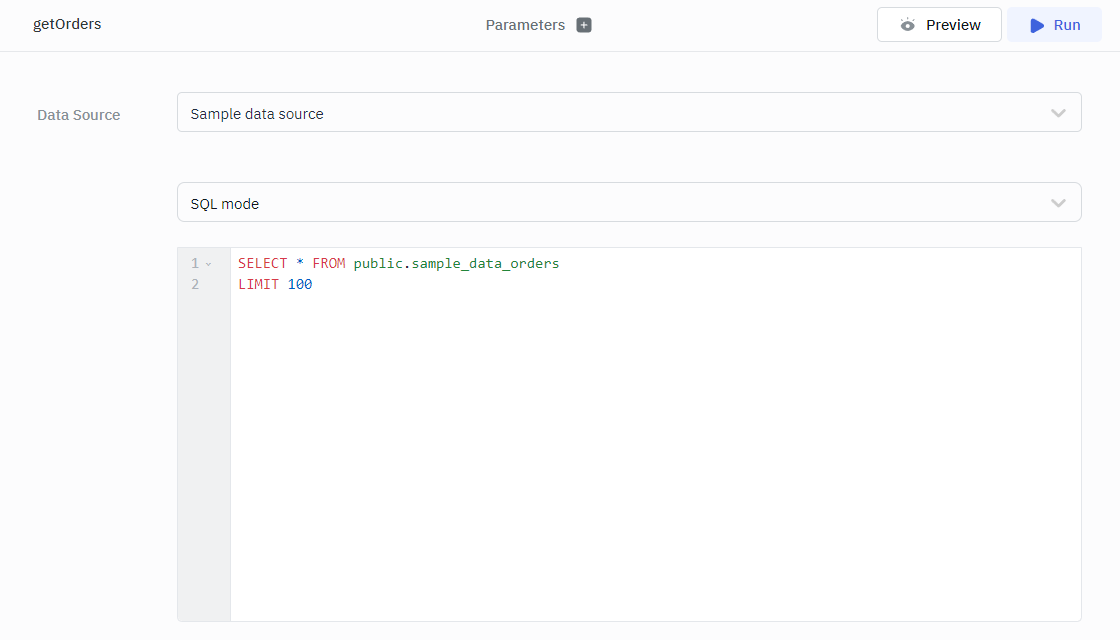
Task: Click line number 1 in editor gutter
Action: [x=195, y=264]
